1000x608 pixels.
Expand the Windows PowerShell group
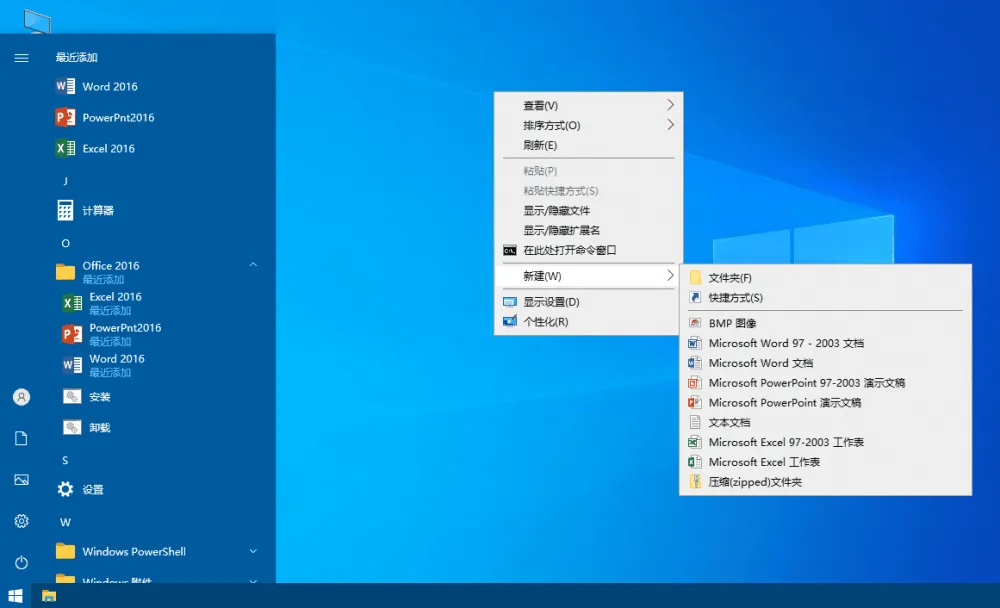(253, 551)
